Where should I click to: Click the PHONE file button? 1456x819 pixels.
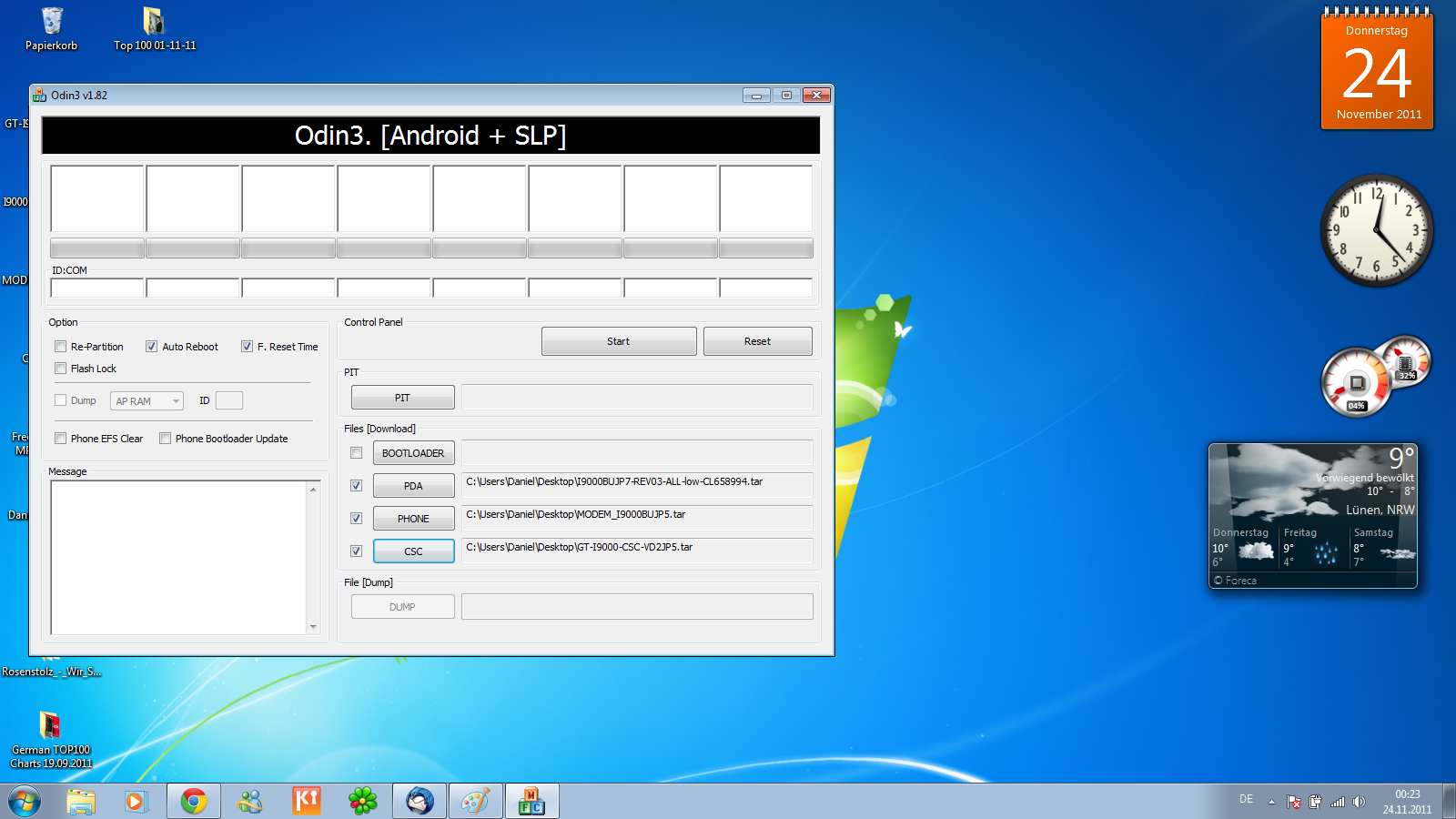tap(414, 519)
